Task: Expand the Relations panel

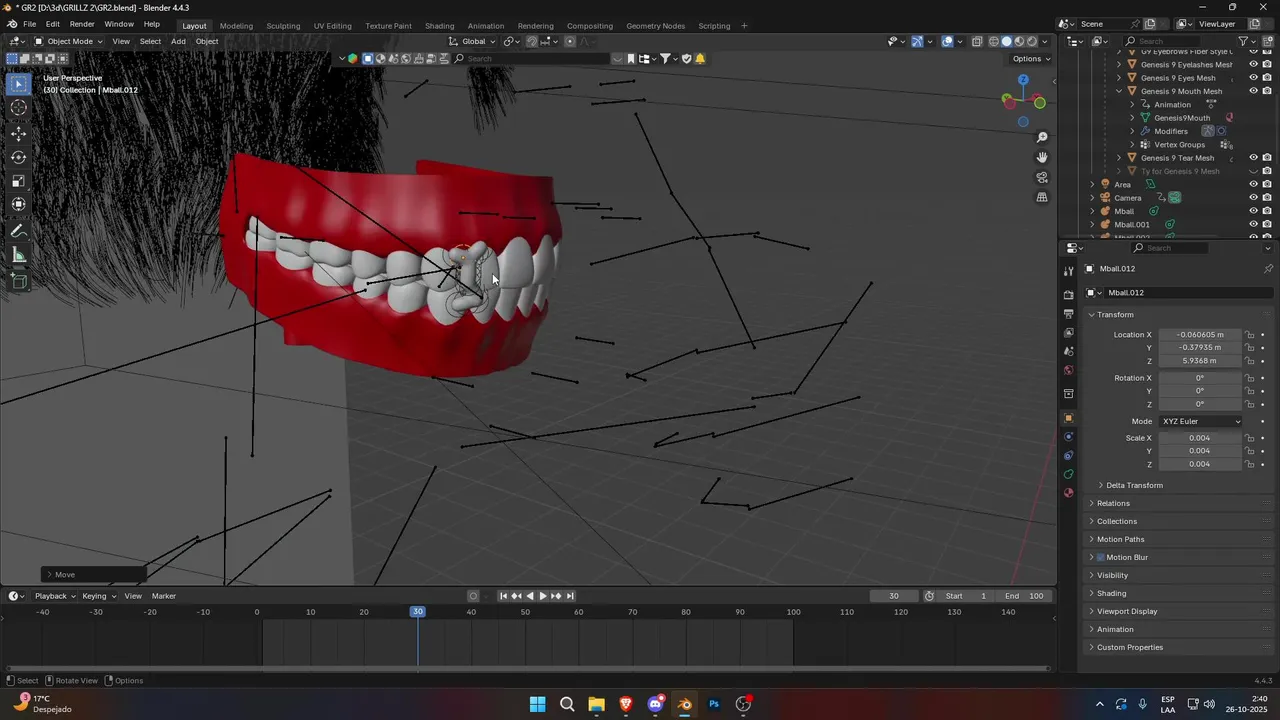Action: coord(1113,503)
